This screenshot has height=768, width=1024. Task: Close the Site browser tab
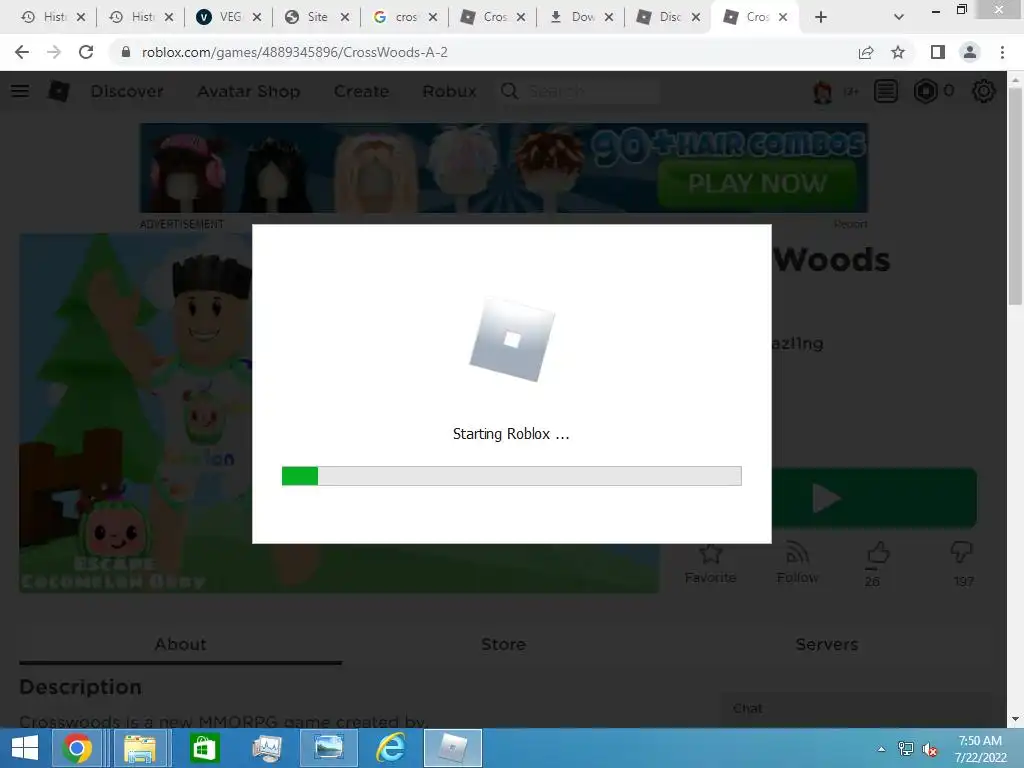coord(345,17)
